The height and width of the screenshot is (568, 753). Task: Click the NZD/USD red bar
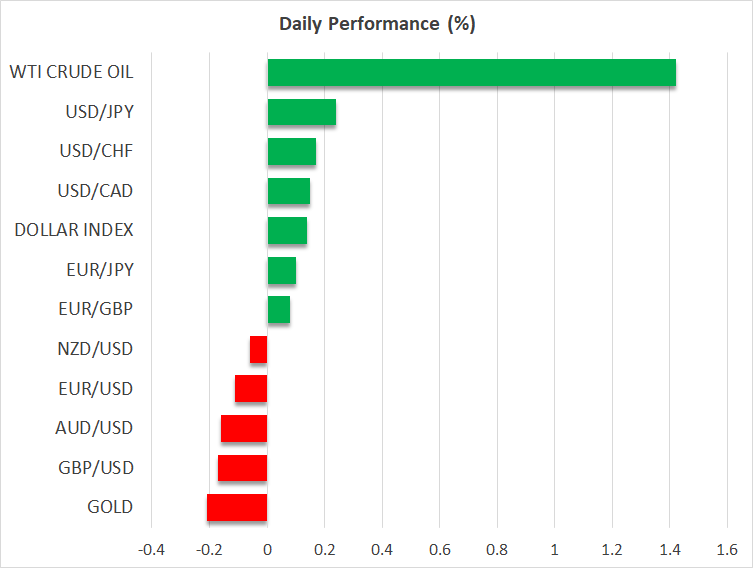[x=258, y=349]
